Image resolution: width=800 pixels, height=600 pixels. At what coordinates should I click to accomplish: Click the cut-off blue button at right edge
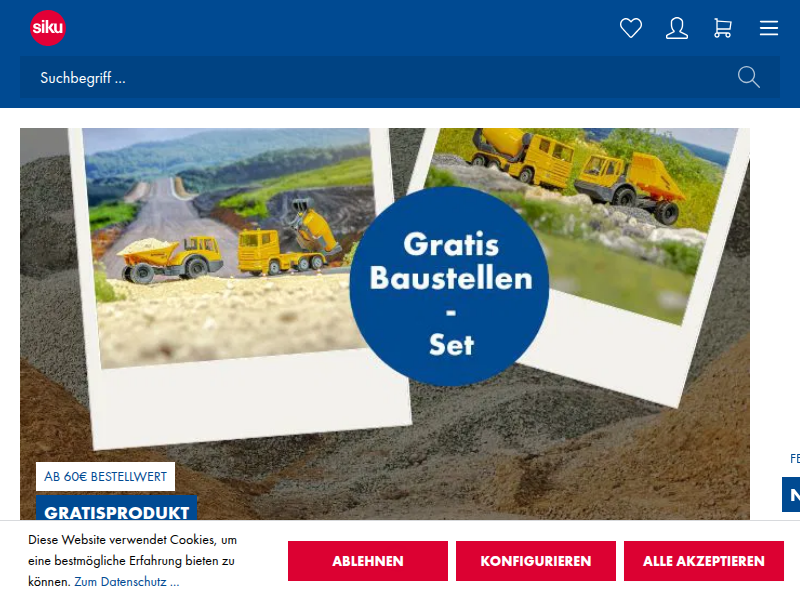click(x=791, y=494)
